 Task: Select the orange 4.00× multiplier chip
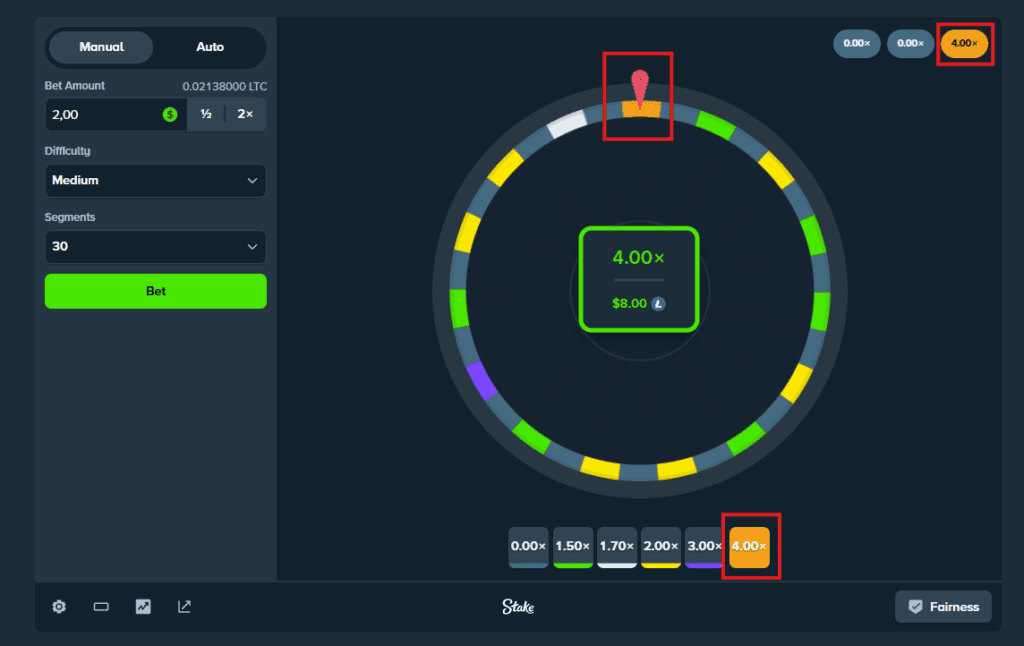click(750, 546)
